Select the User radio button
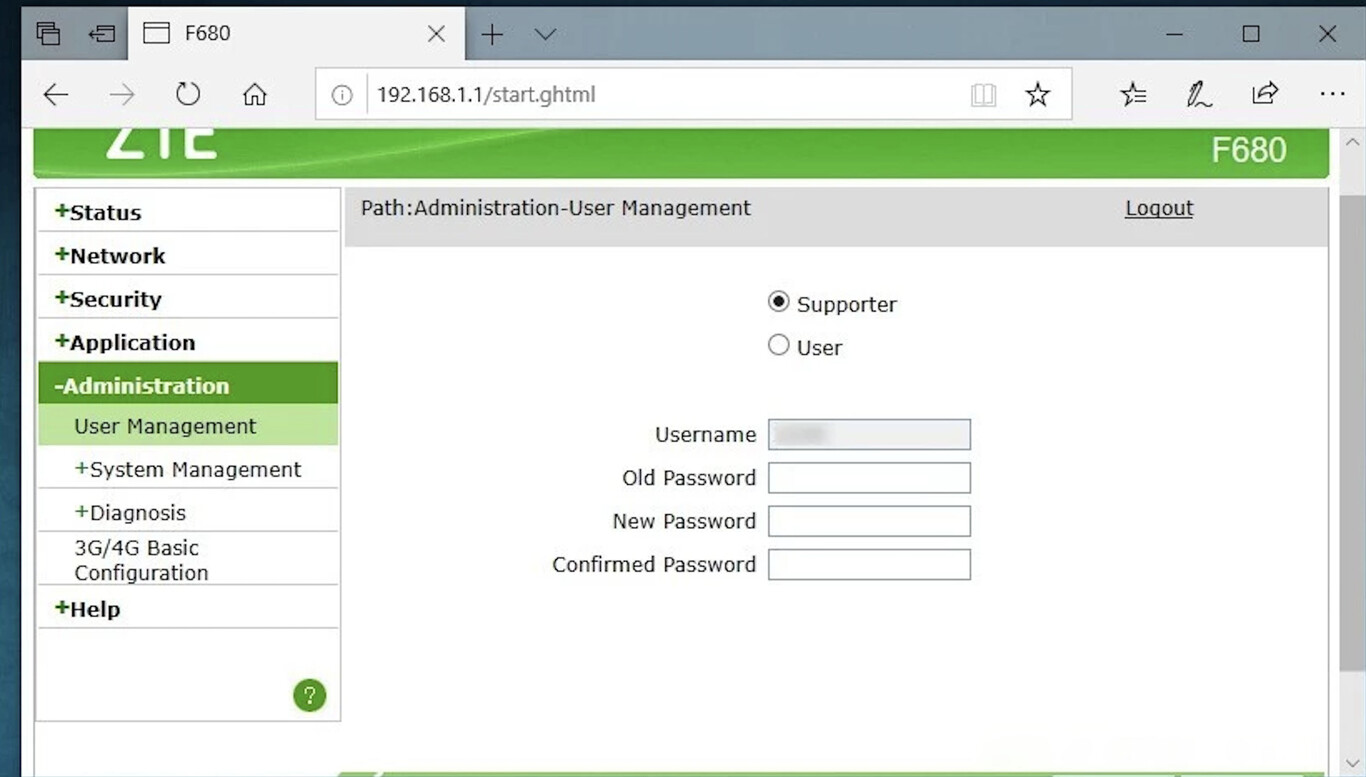 click(778, 346)
